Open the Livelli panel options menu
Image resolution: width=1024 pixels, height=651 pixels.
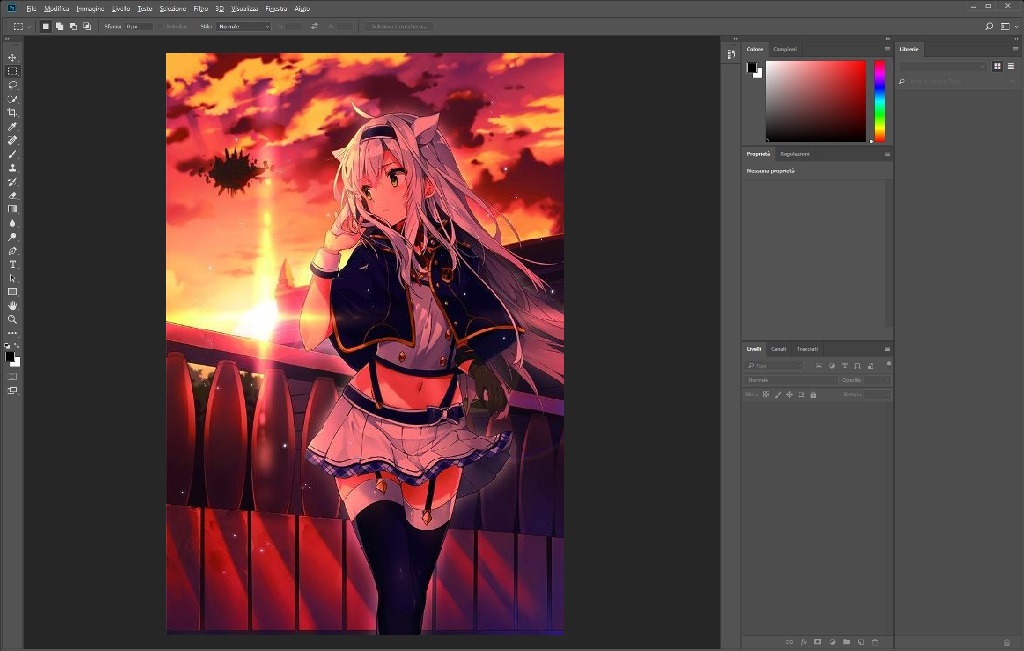(x=887, y=349)
